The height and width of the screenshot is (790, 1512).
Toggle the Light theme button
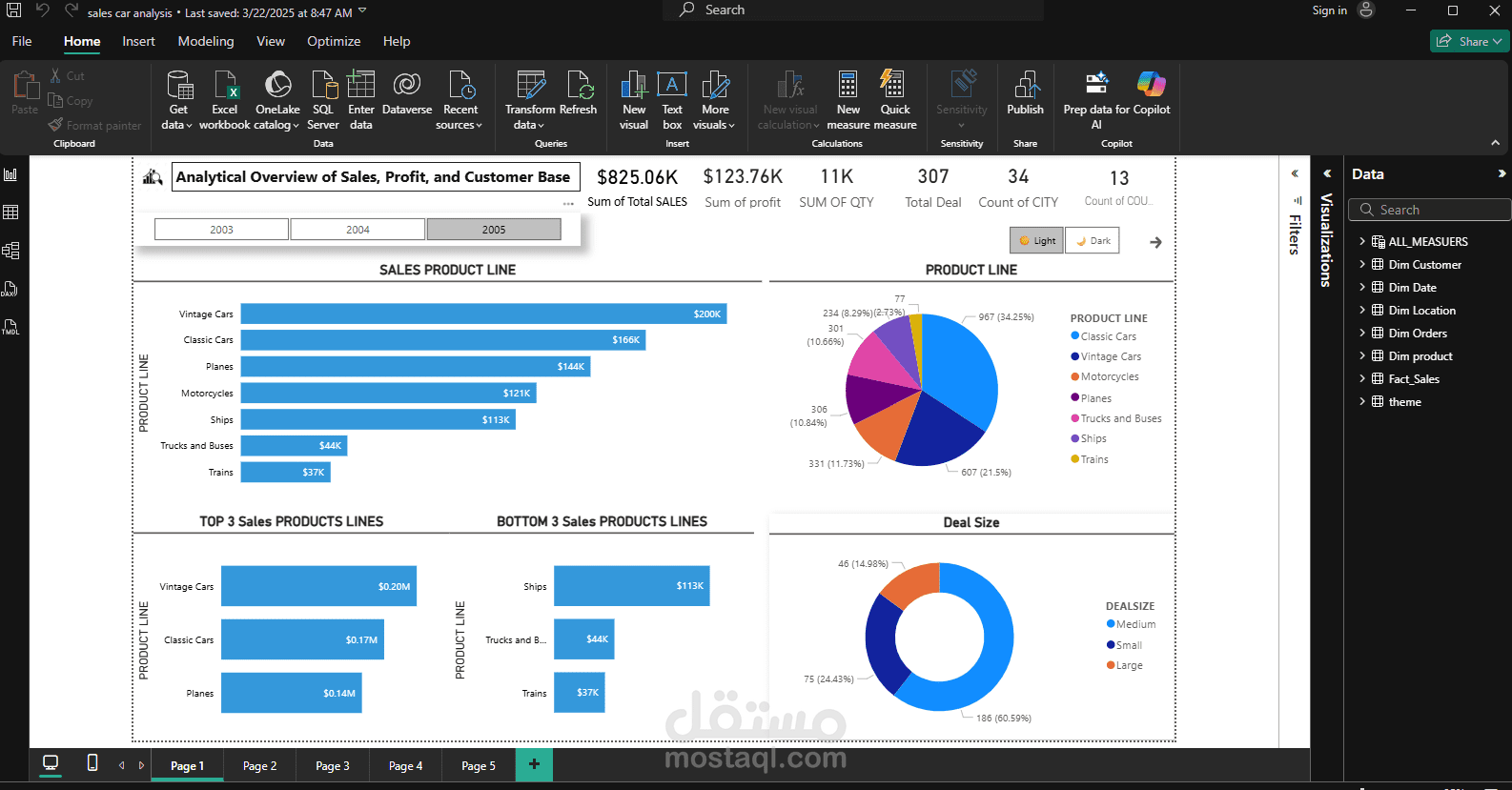1036,241
